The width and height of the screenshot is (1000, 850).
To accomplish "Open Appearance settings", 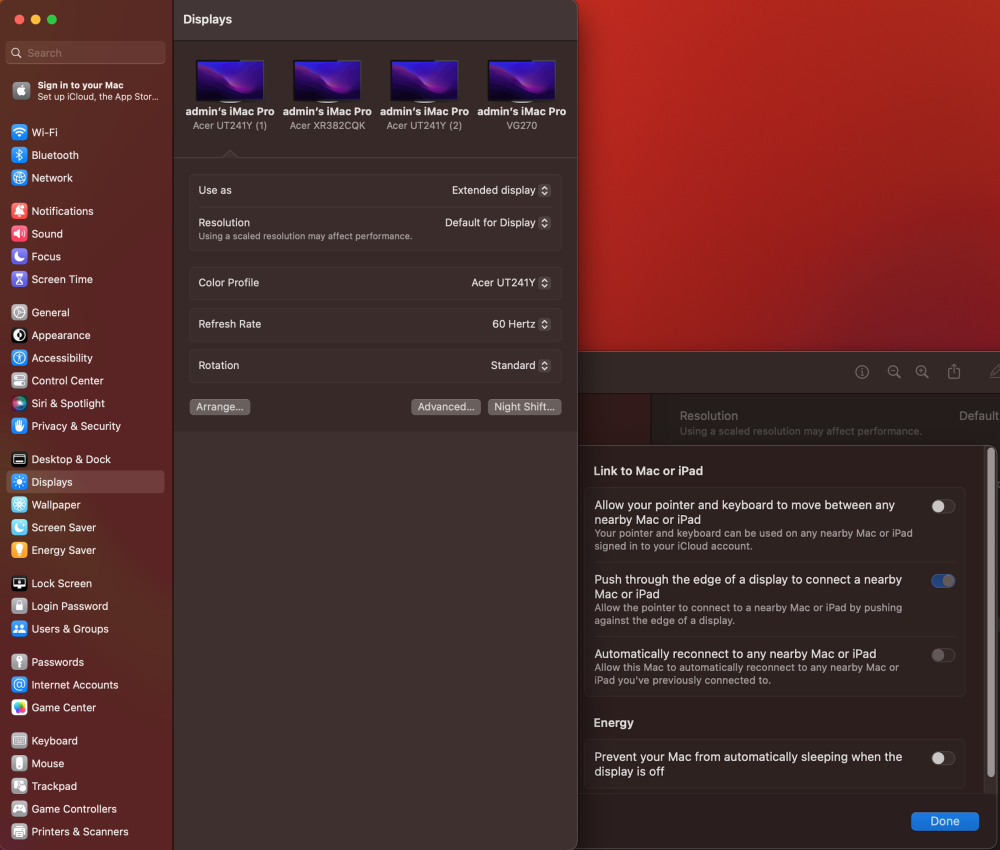I will [x=85, y=335].
